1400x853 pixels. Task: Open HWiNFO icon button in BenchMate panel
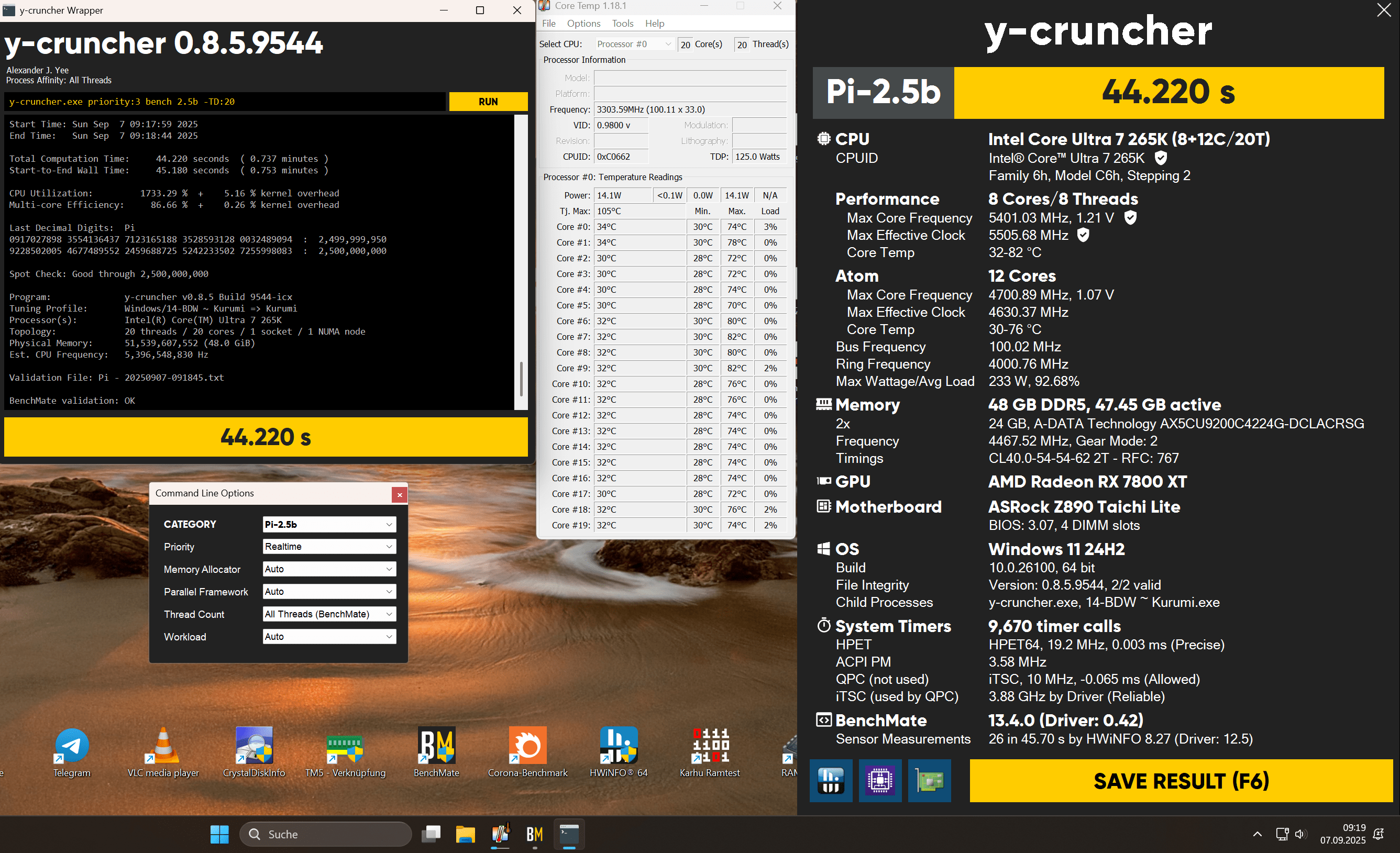point(831,780)
